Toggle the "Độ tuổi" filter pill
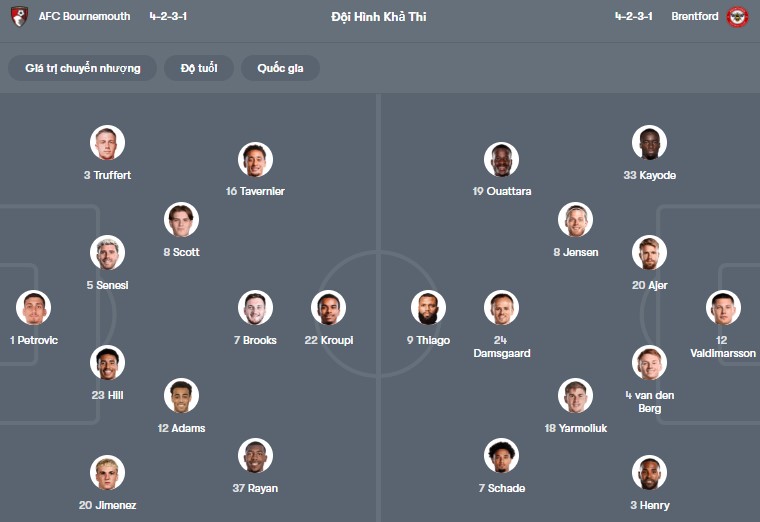This screenshot has height=522, width=760. (199, 68)
